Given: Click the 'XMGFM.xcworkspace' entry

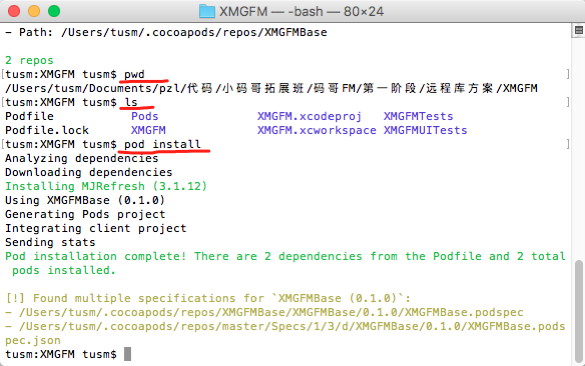Looking at the screenshot, I should 317,130.
